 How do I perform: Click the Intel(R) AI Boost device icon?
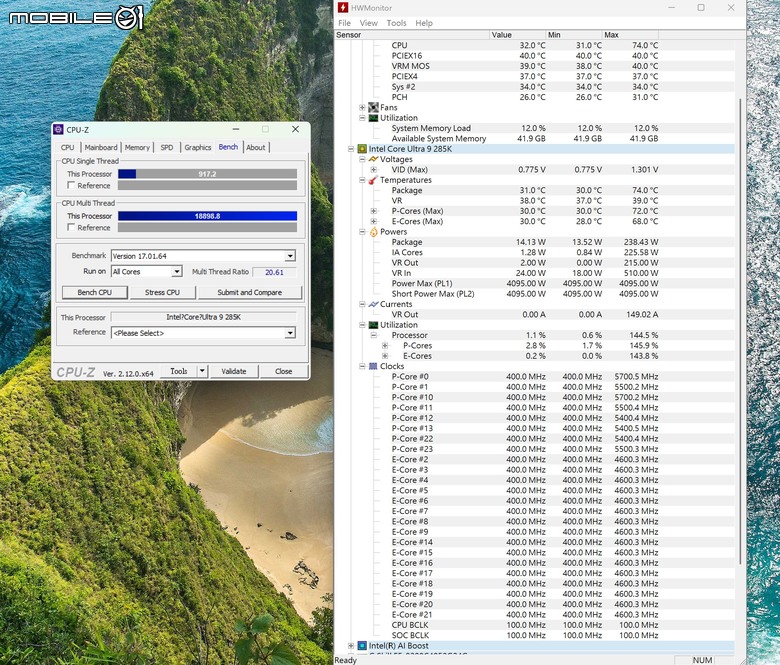point(362,646)
